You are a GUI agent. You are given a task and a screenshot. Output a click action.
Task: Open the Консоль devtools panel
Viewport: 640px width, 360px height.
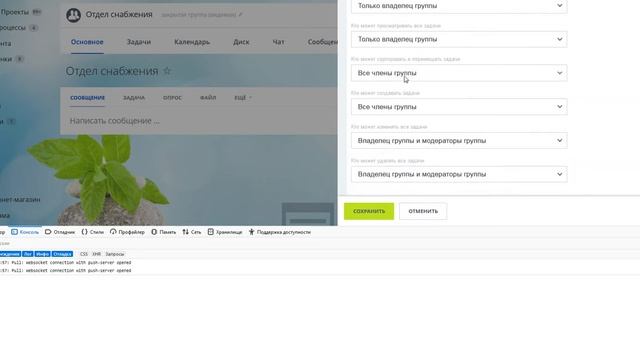(x=25, y=232)
